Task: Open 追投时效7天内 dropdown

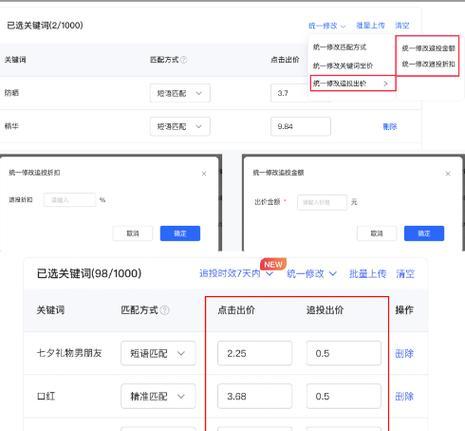Action: pyautogui.click(x=236, y=274)
